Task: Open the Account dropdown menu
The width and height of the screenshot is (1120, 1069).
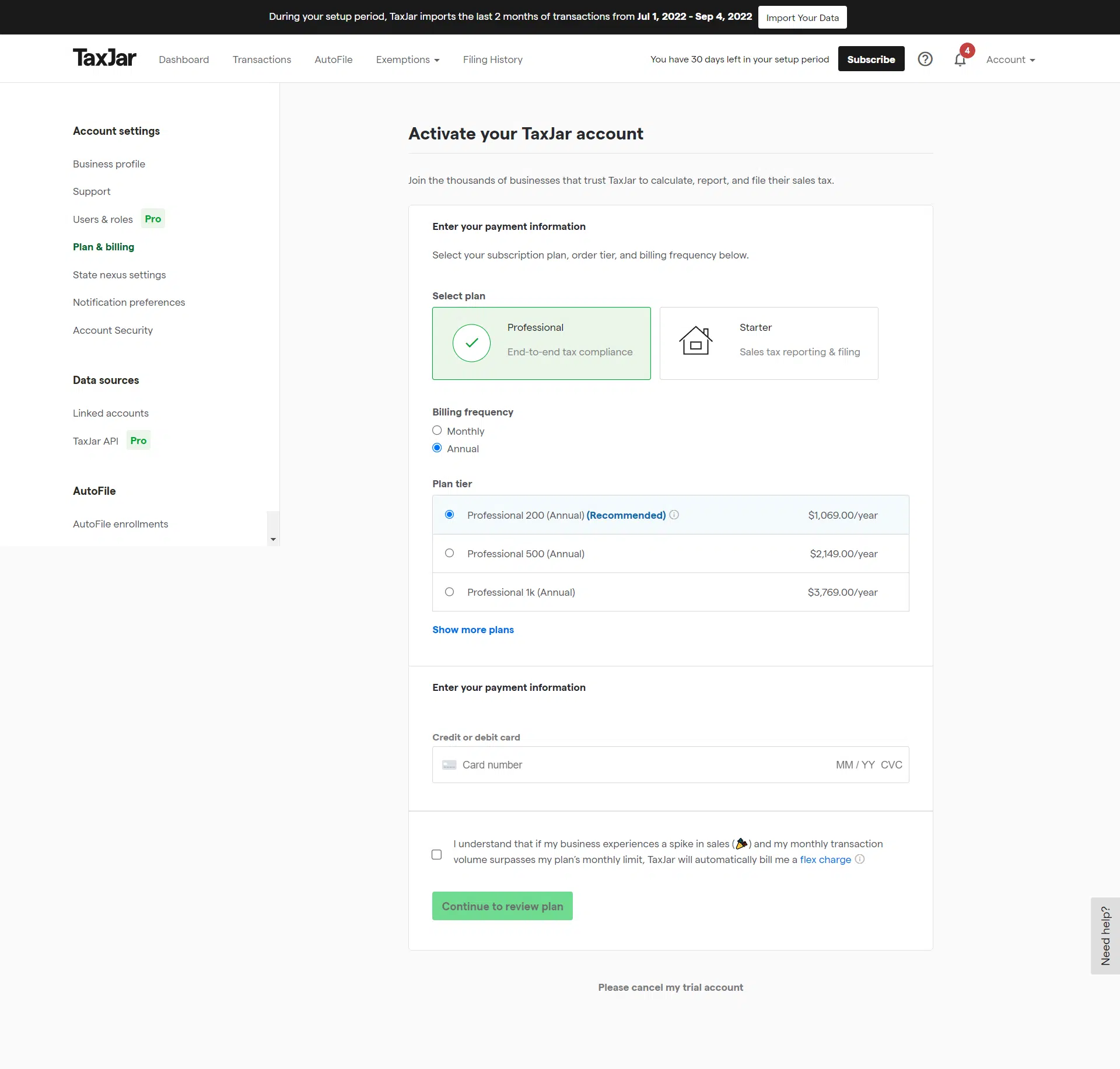Action: click(1010, 60)
